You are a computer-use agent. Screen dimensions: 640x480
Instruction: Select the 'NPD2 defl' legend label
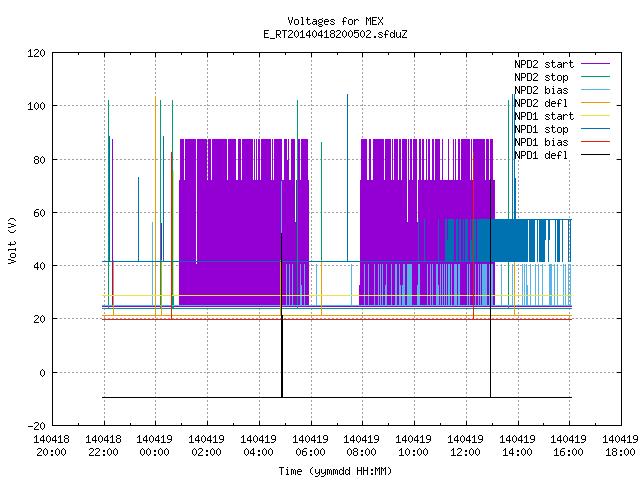tap(541, 103)
